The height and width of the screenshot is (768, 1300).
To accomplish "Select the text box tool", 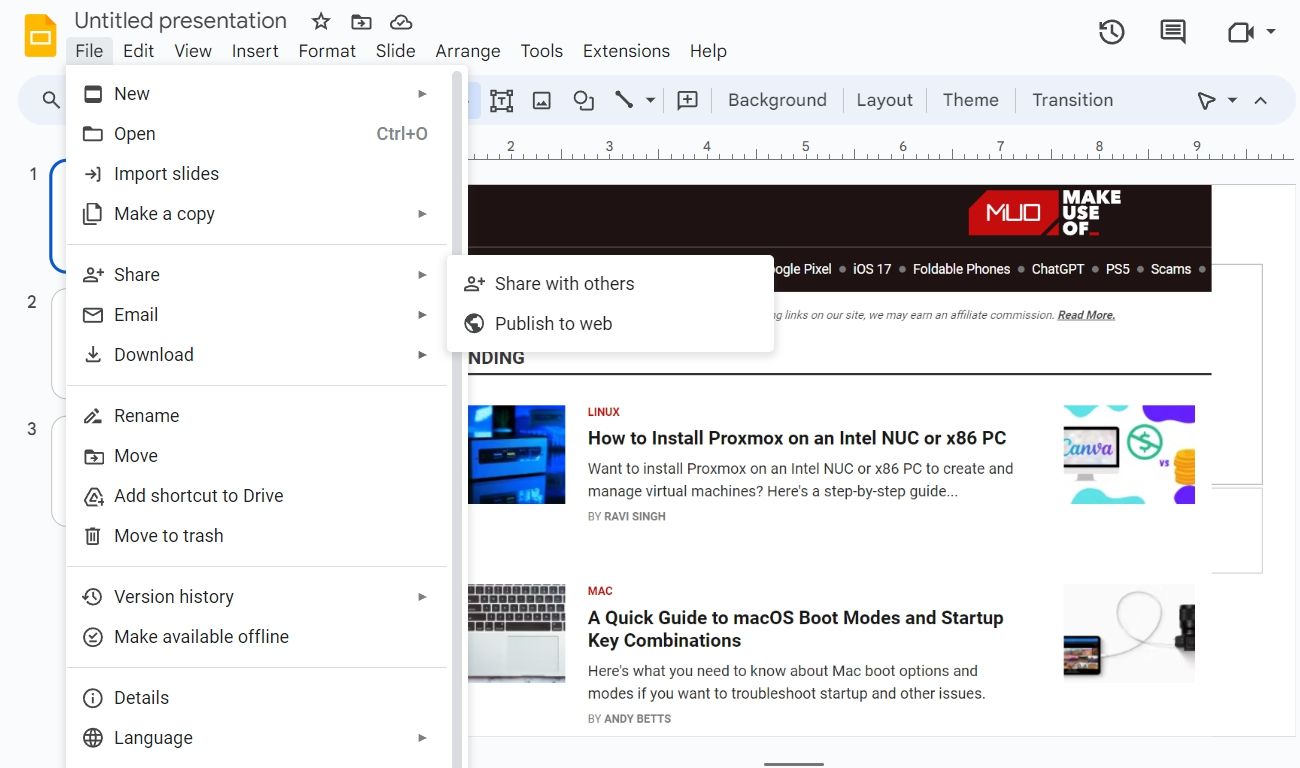I will click(501, 100).
